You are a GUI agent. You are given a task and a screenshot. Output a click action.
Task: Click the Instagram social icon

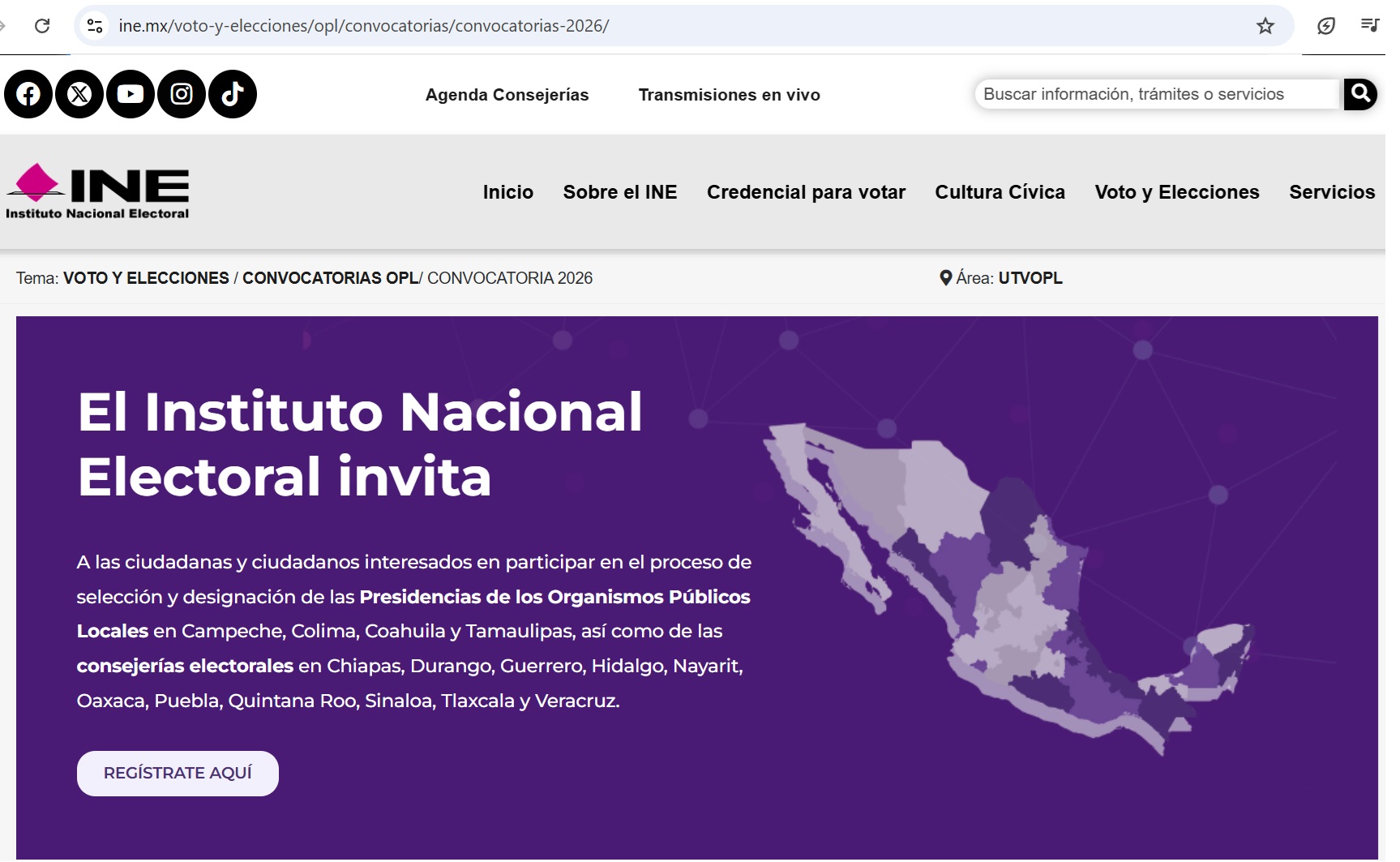click(x=182, y=95)
